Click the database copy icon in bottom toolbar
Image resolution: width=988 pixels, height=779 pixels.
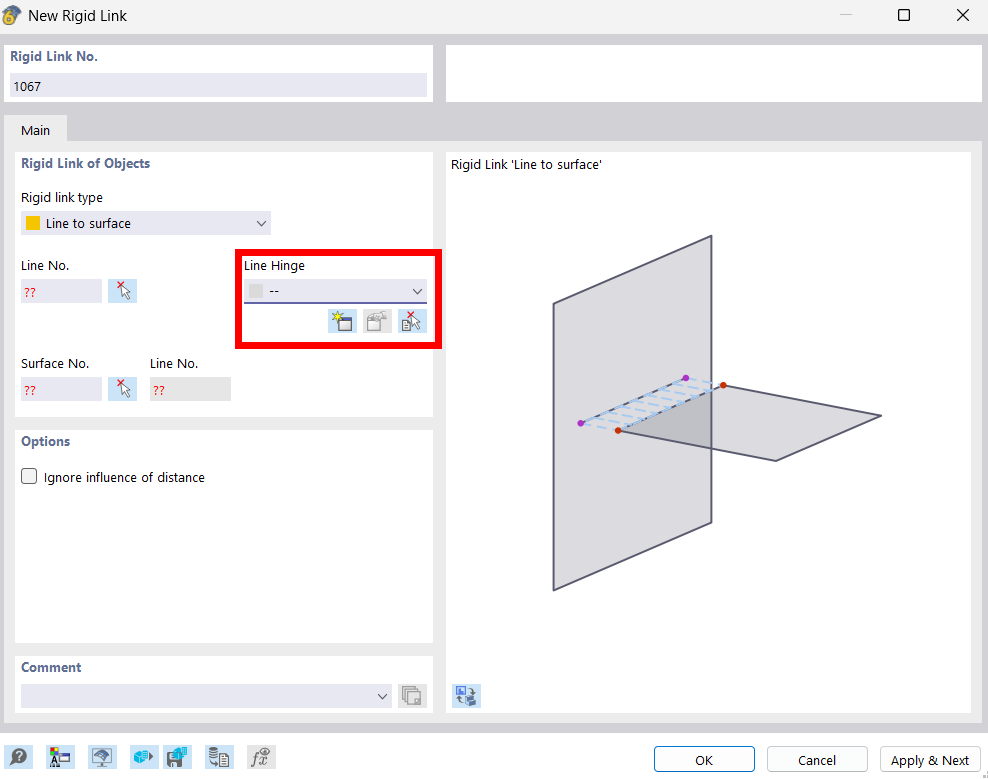click(x=219, y=758)
